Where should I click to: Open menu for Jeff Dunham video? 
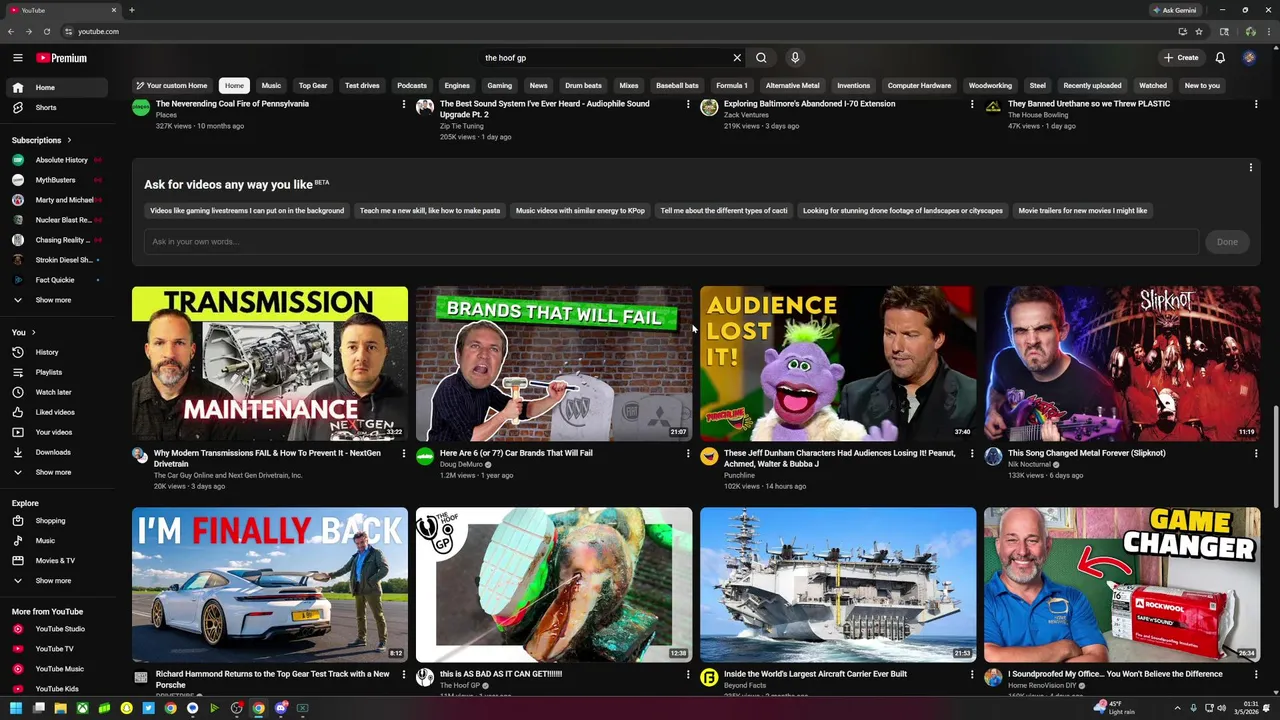[x=972, y=454]
